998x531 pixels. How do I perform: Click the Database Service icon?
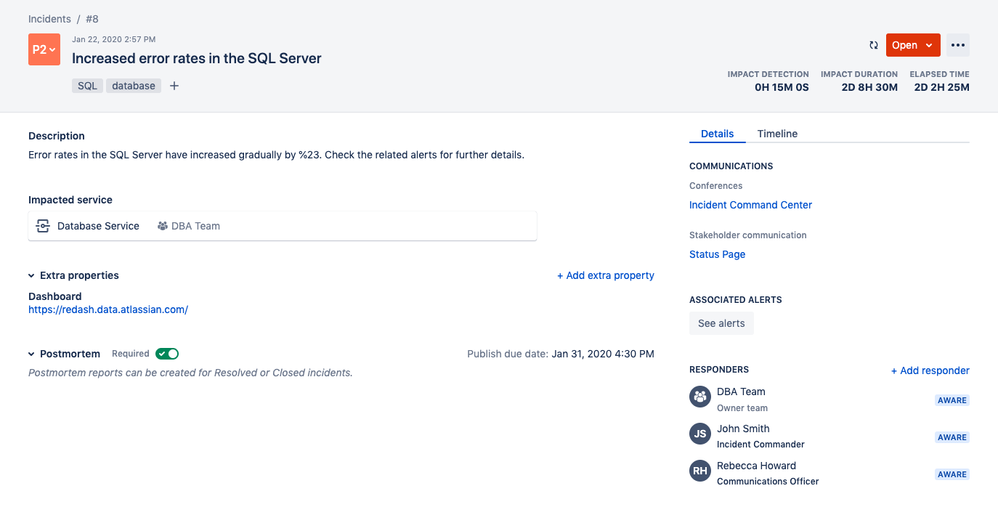[x=43, y=226]
